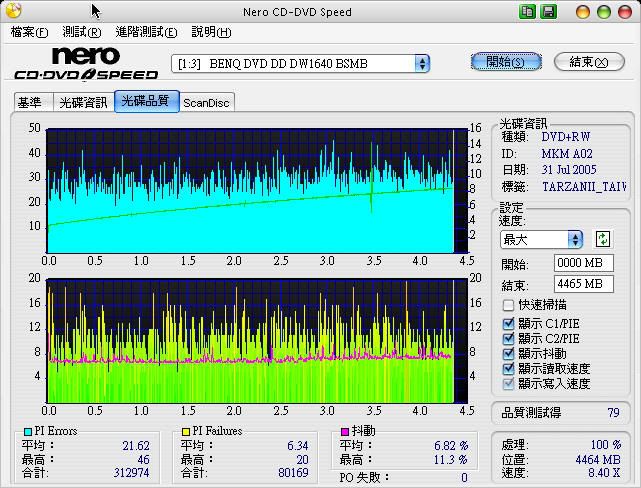Click the Nero disc icon in title bar
Image resolution: width=641 pixels, height=488 pixels.
click(x=13, y=11)
